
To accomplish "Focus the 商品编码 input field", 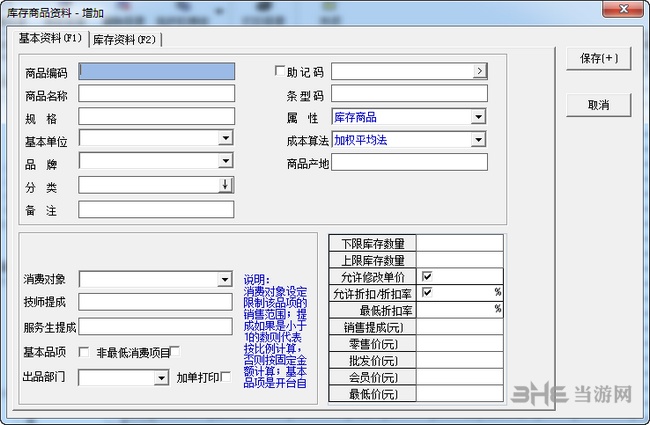I will click(157, 71).
